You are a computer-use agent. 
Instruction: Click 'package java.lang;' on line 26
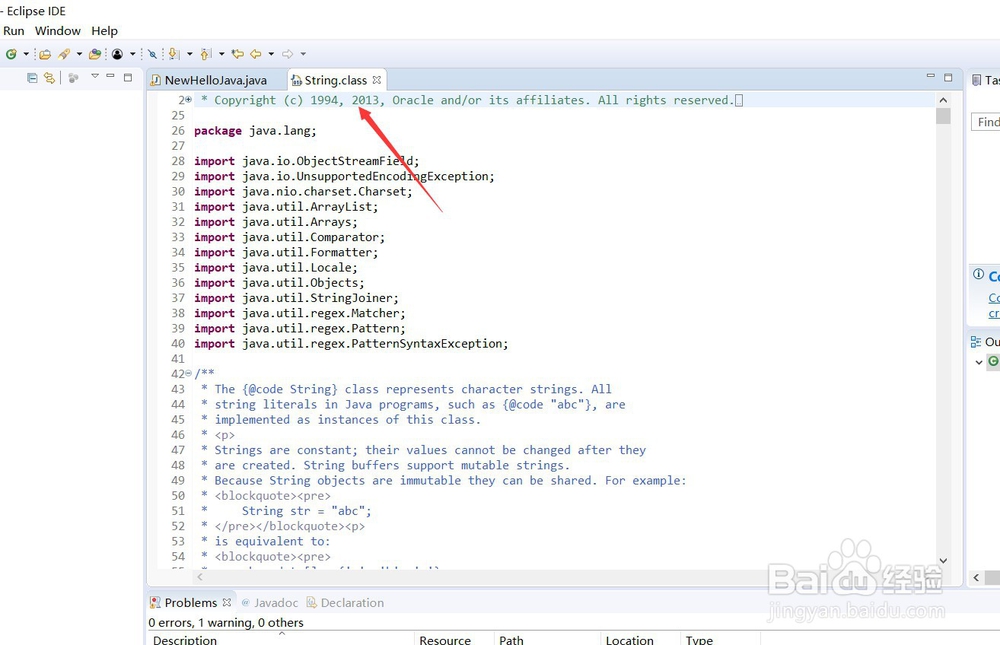[255, 131]
